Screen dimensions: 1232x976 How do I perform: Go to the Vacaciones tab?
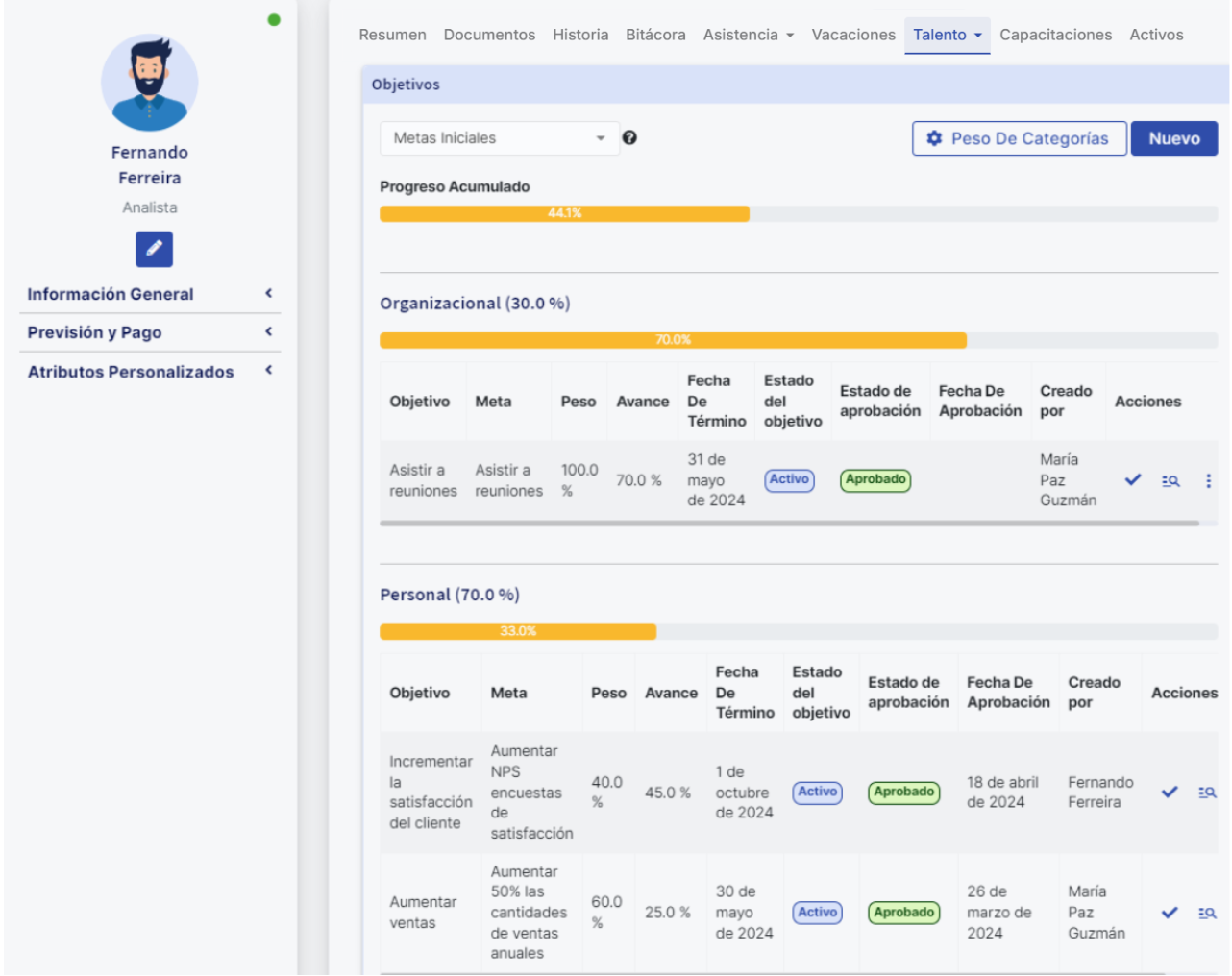[x=852, y=35]
